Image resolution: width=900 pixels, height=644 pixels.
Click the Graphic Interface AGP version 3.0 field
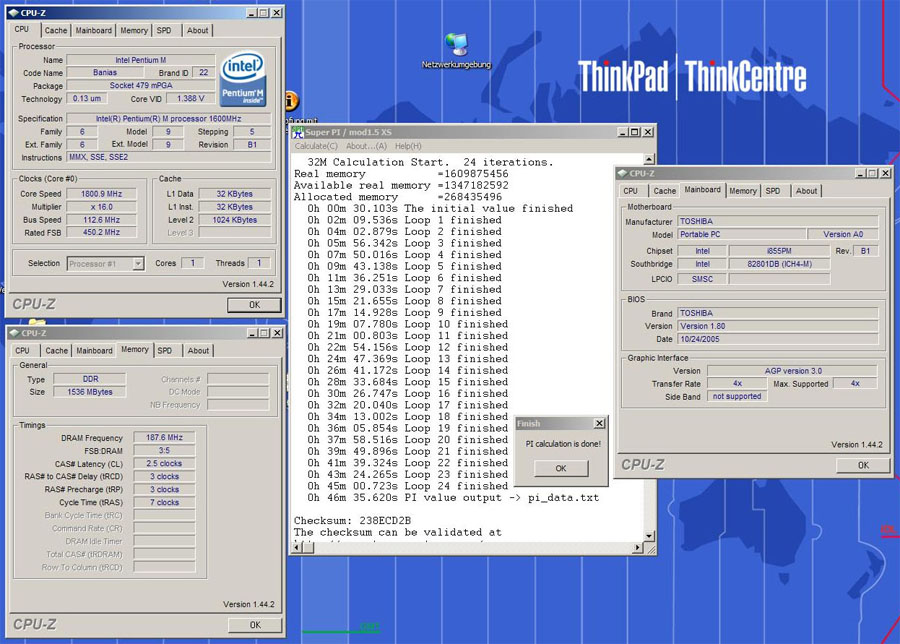pyautogui.click(x=792, y=371)
